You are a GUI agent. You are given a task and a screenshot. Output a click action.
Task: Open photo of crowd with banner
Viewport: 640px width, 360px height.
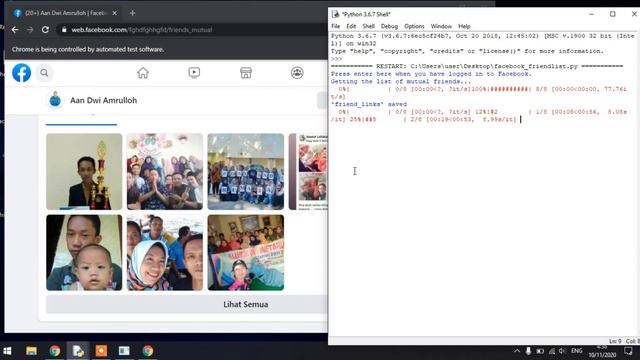[x=246, y=253]
